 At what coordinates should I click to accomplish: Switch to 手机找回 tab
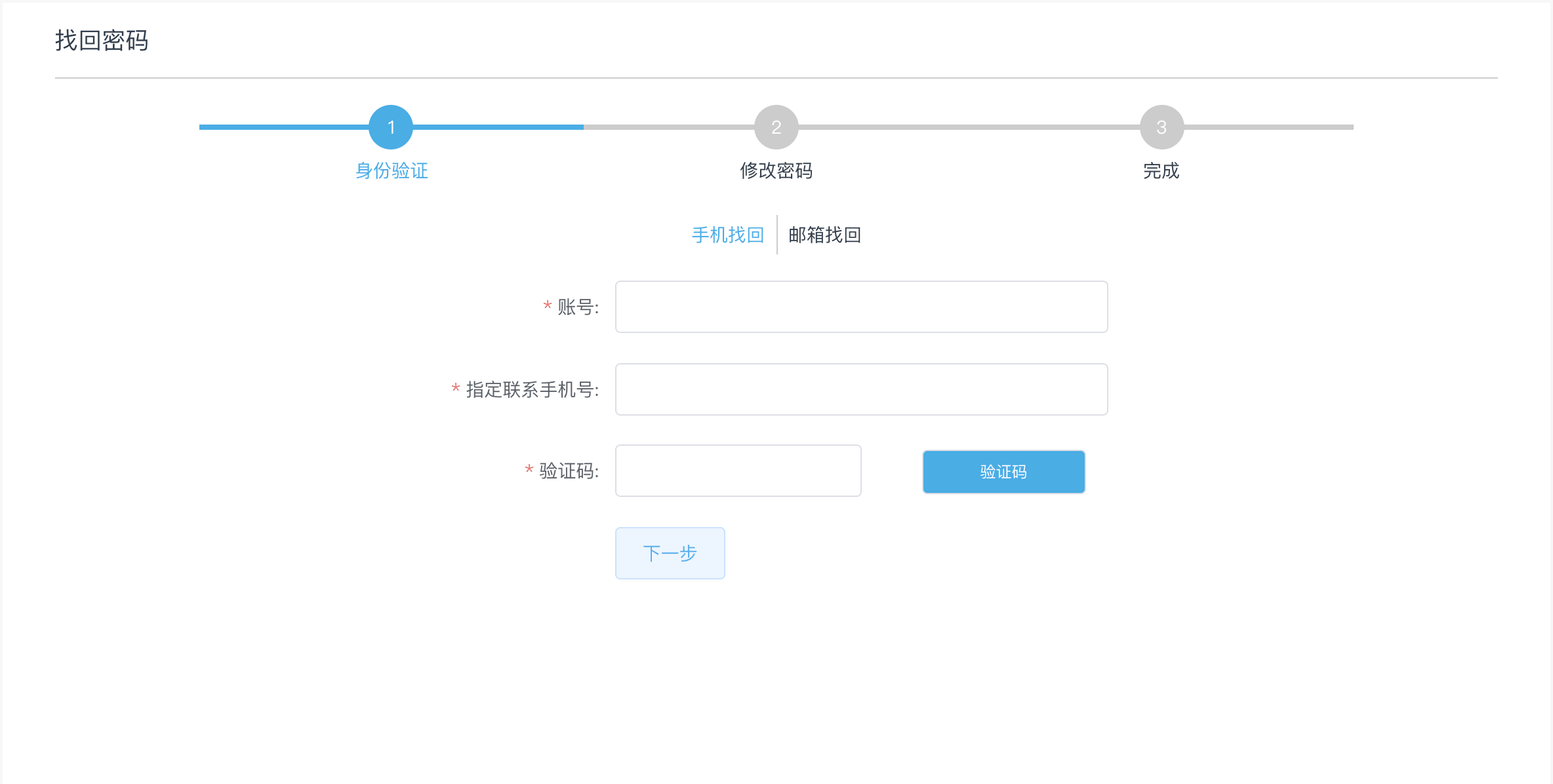727,235
